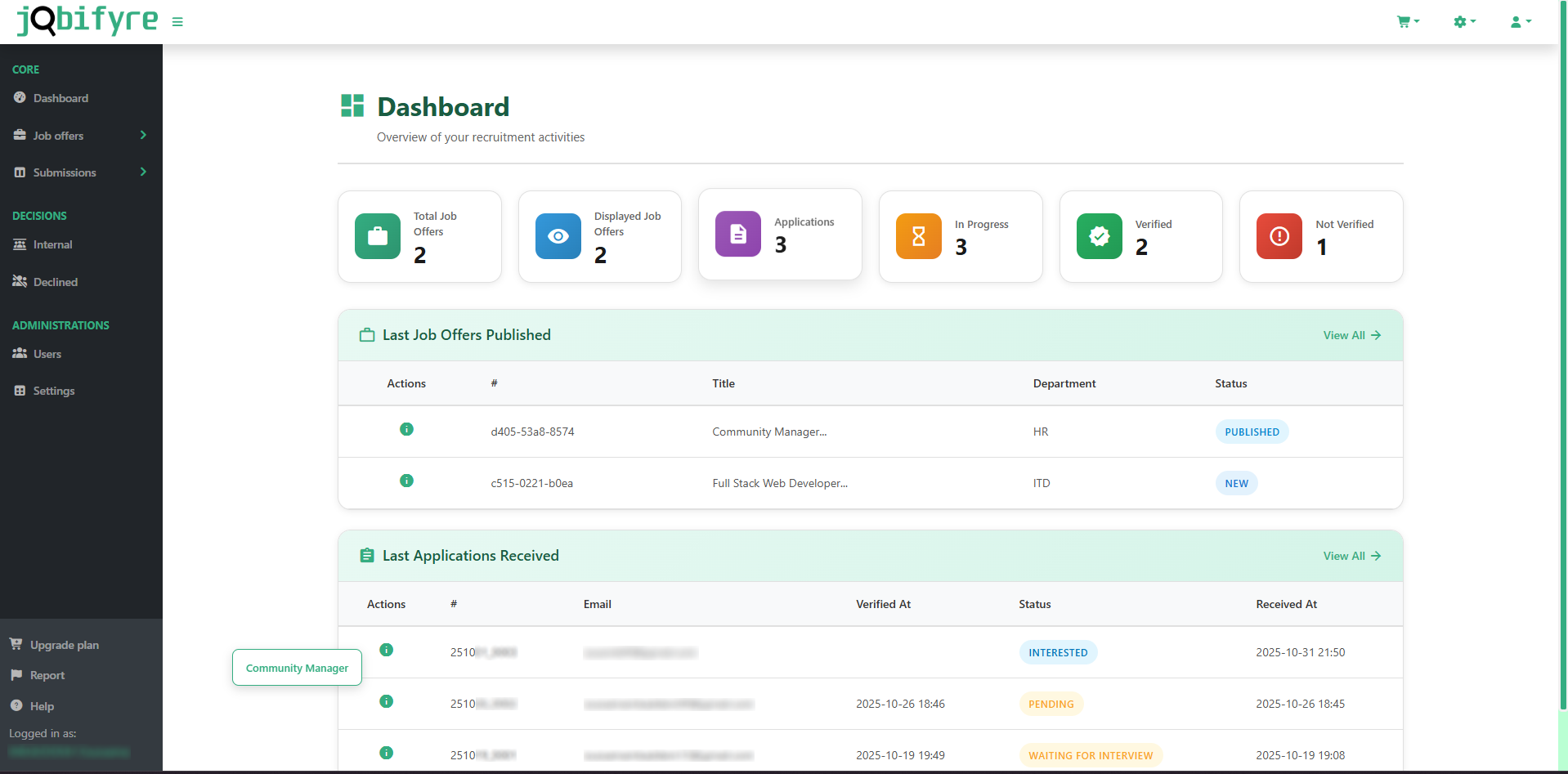
Task: Open the Report item in the sidebar
Action: [x=47, y=675]
